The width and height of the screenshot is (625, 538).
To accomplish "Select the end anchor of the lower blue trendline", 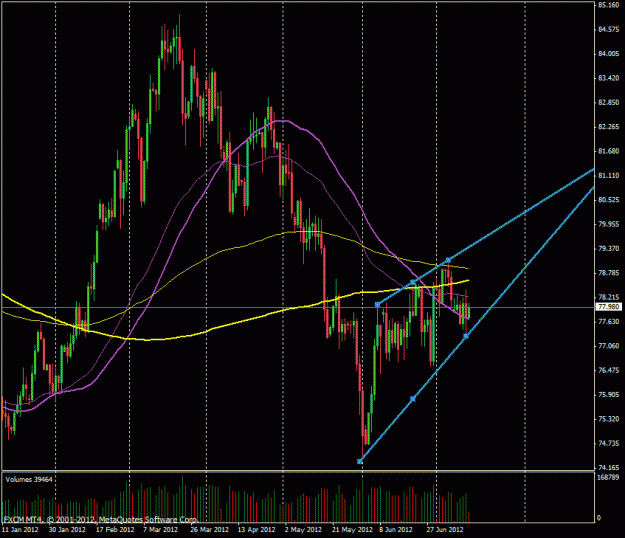I will [x=466, y=336].
